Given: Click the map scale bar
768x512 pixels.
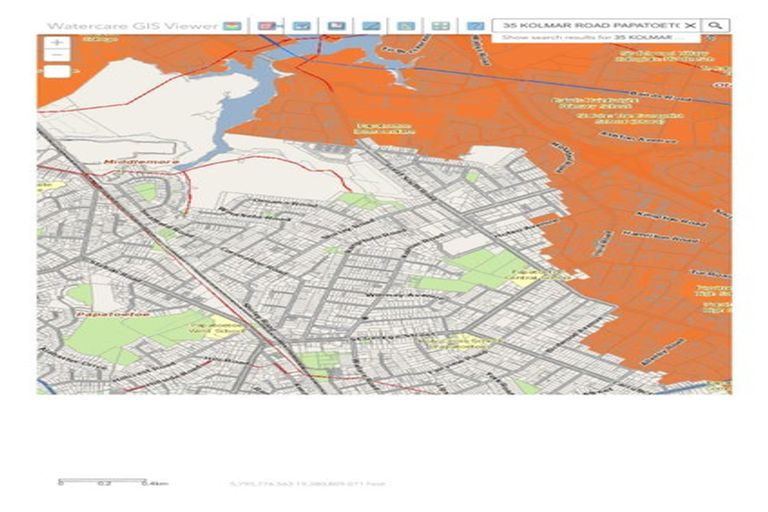Looking at the screenshot, I should pyautogui.click(x=111, y=481).
